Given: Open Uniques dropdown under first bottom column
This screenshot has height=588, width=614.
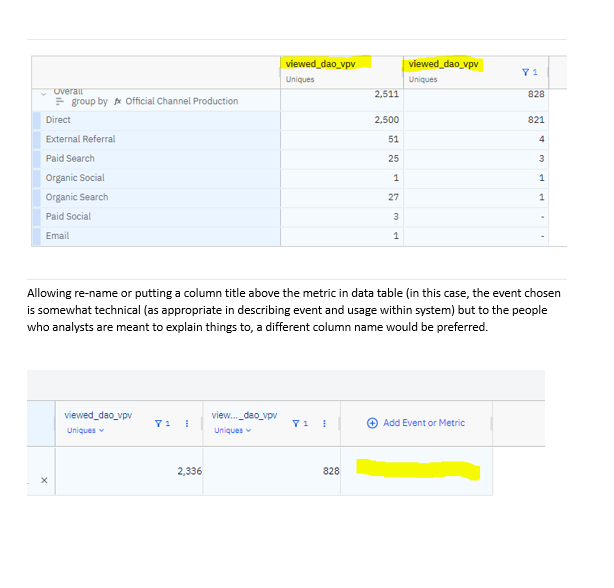Looking at the screenshot, I should point(85,430).
